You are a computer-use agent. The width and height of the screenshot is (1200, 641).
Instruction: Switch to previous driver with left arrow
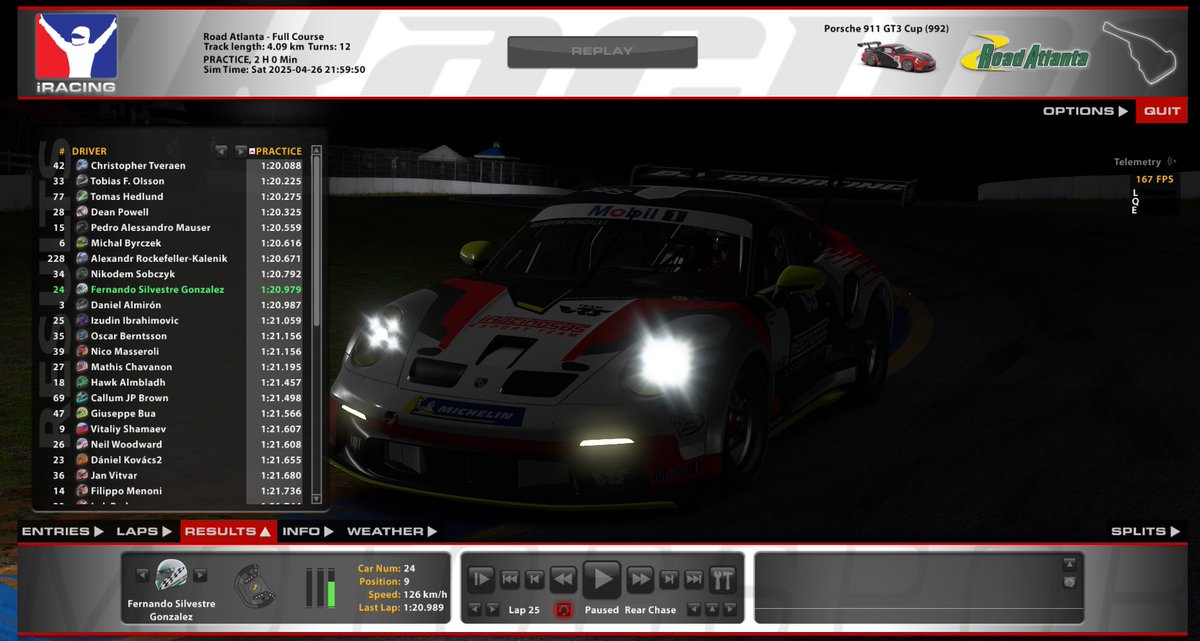coord(142,575)
